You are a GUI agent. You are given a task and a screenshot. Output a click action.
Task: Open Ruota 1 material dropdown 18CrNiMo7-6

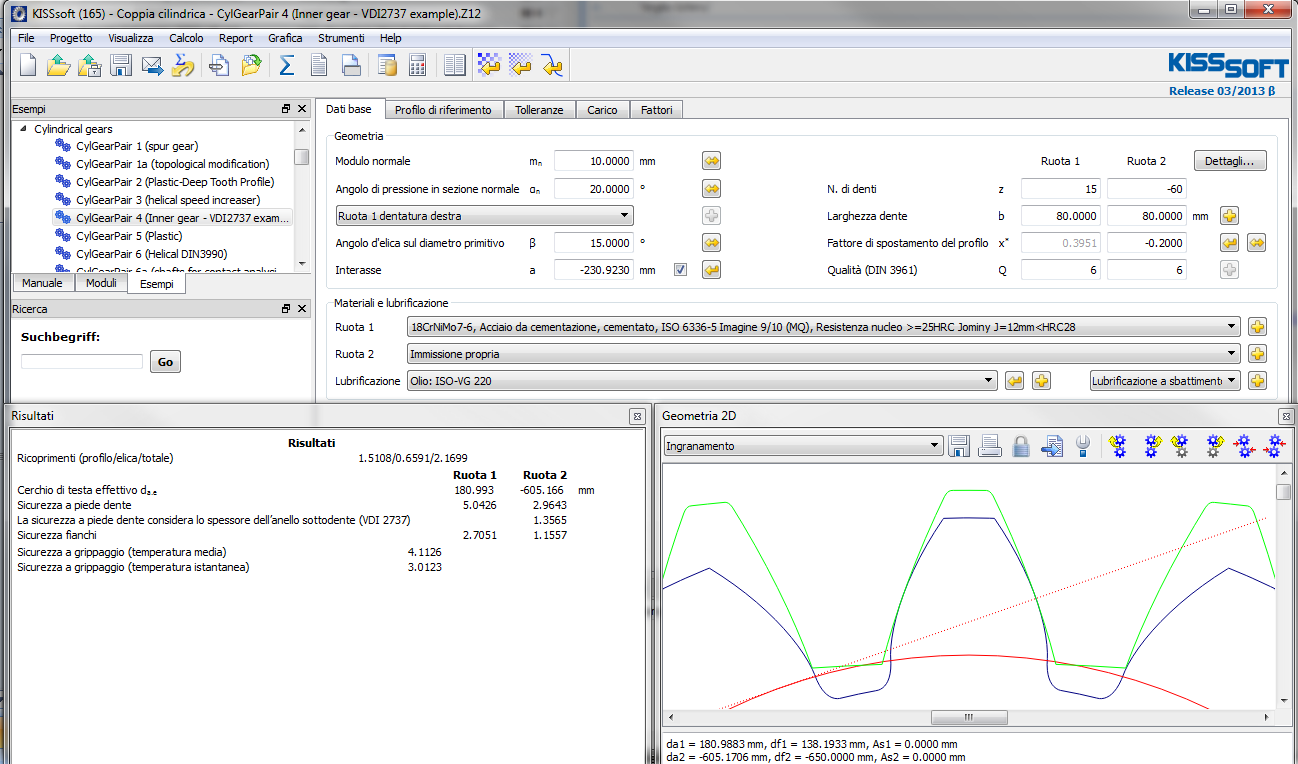(x=824, y=327)
